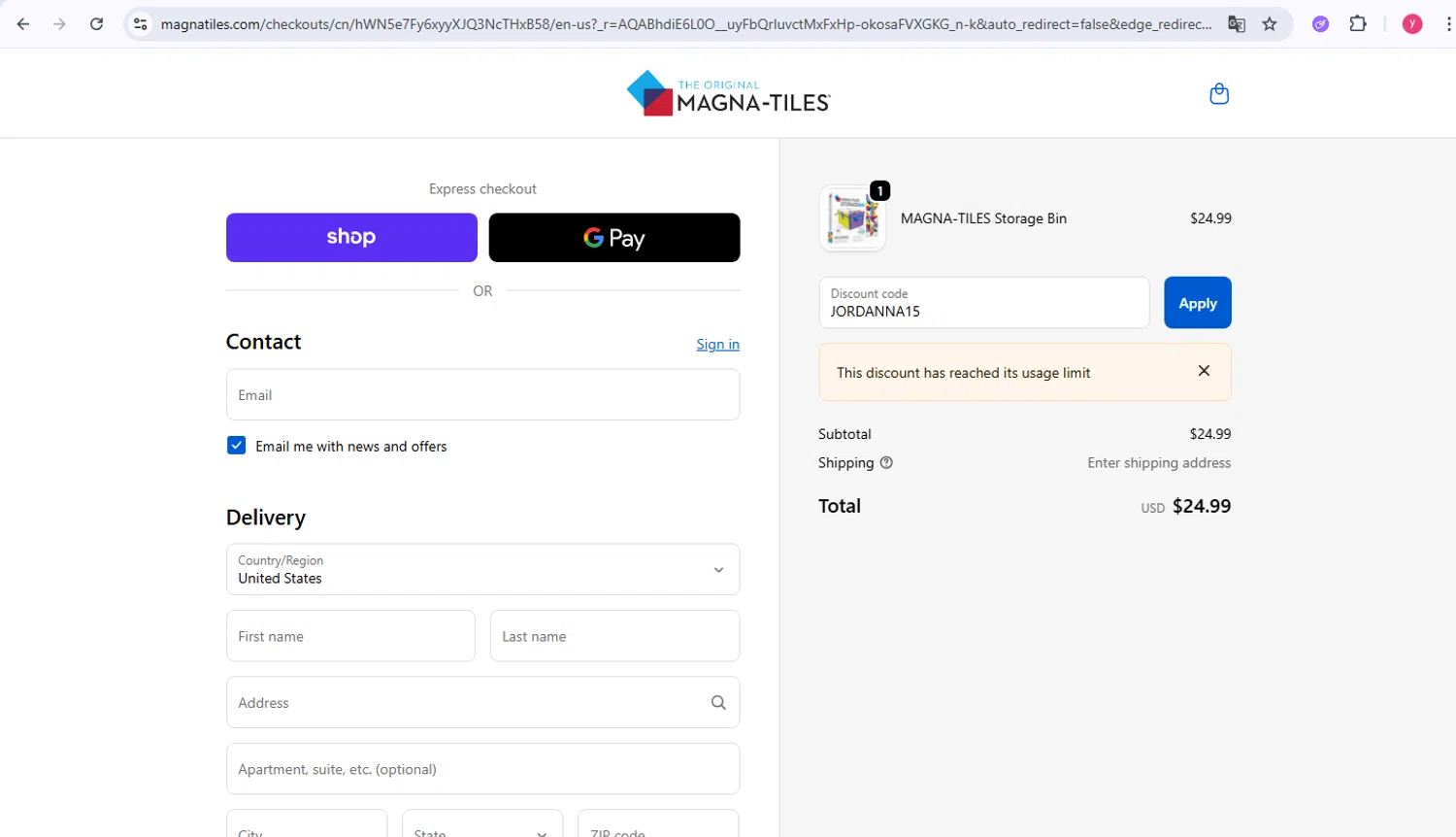
Task: Click the 'Enter shipping address' text
Action: 1159,463
